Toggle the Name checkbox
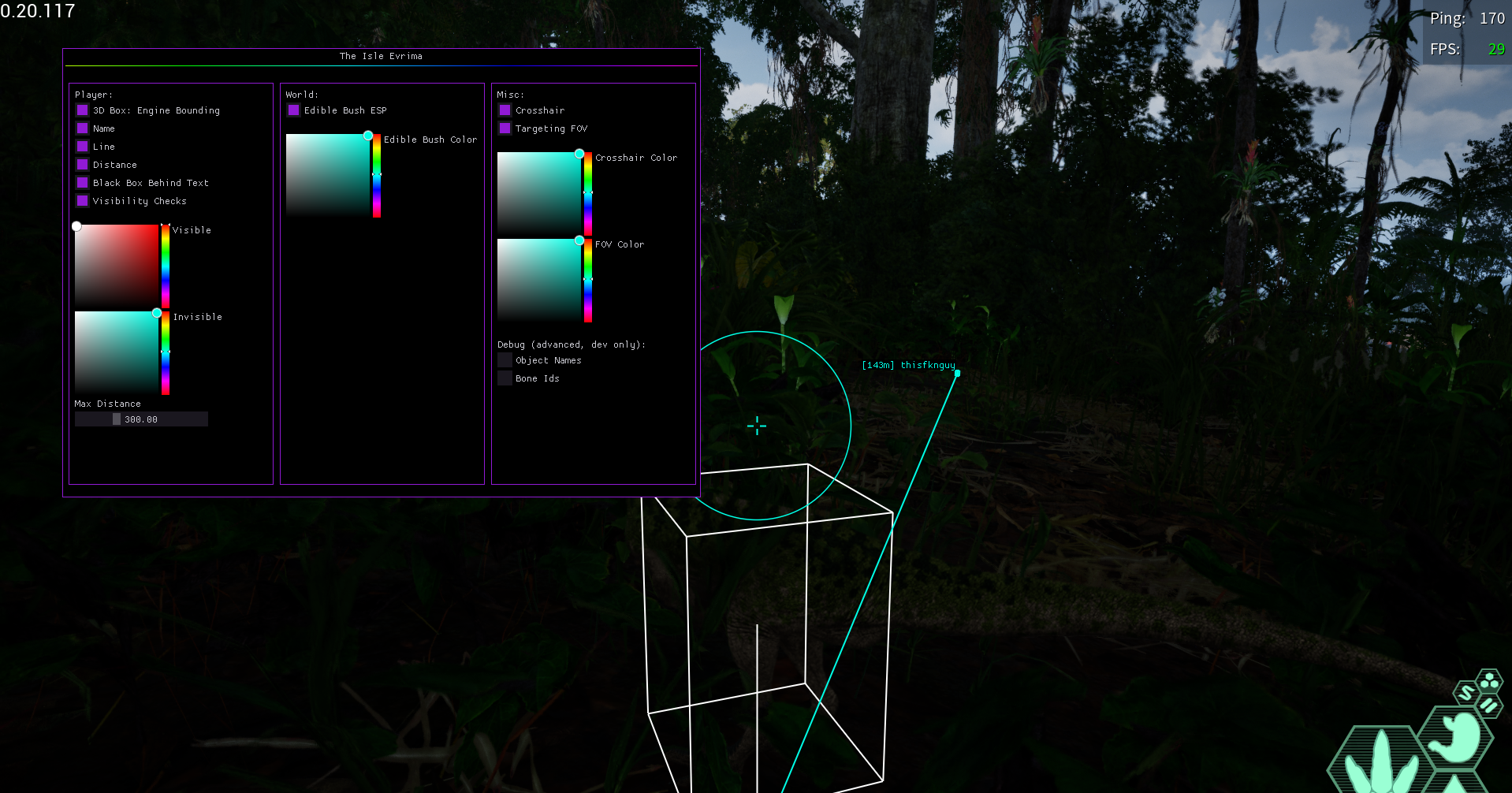1512x793 pixels. pos(82,128)
